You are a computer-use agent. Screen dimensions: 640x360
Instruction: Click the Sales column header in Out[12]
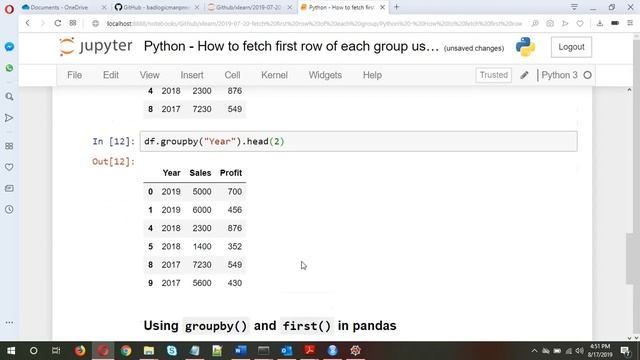pos(200,173)
